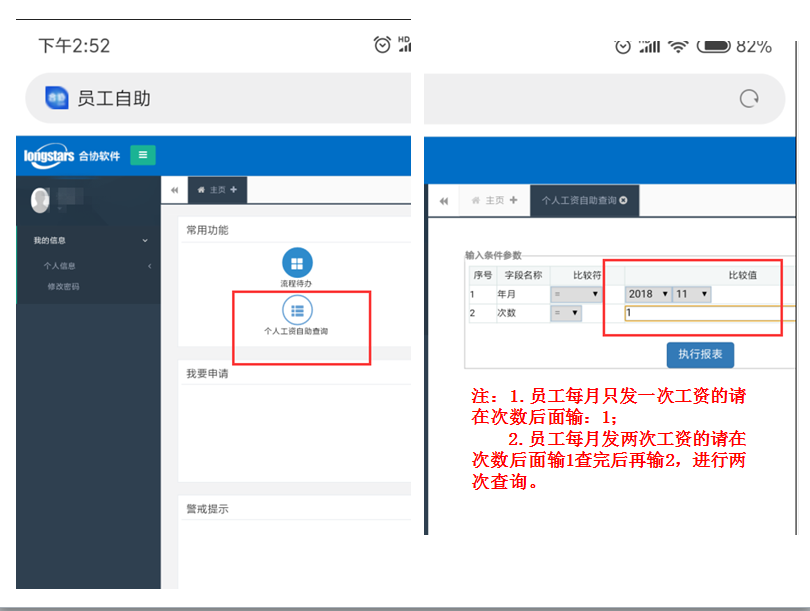This screenshot has height=611, width=810.
Task: Click 比较值 column header
Action: (742, 275)
